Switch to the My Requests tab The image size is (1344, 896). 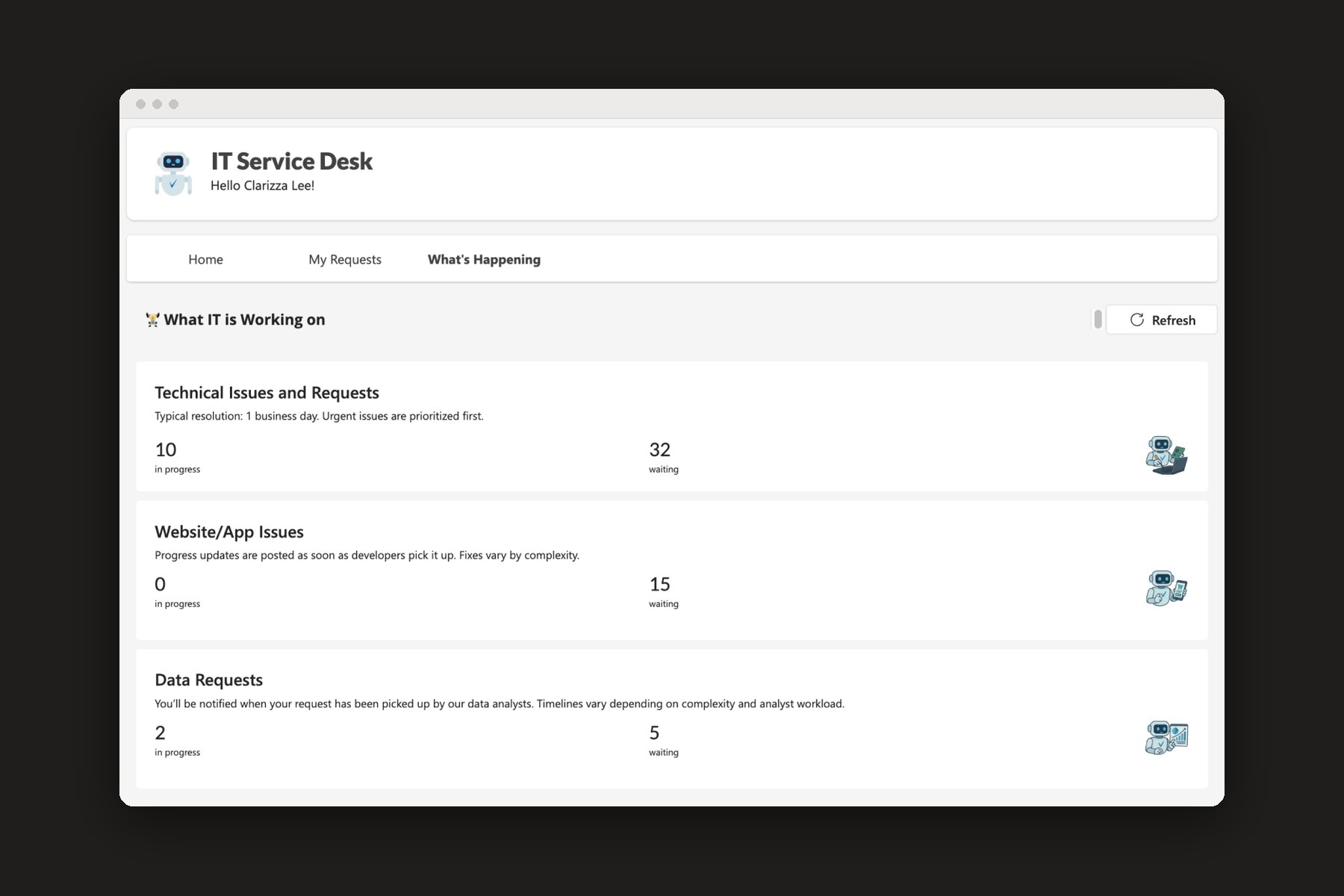(345, 259)
